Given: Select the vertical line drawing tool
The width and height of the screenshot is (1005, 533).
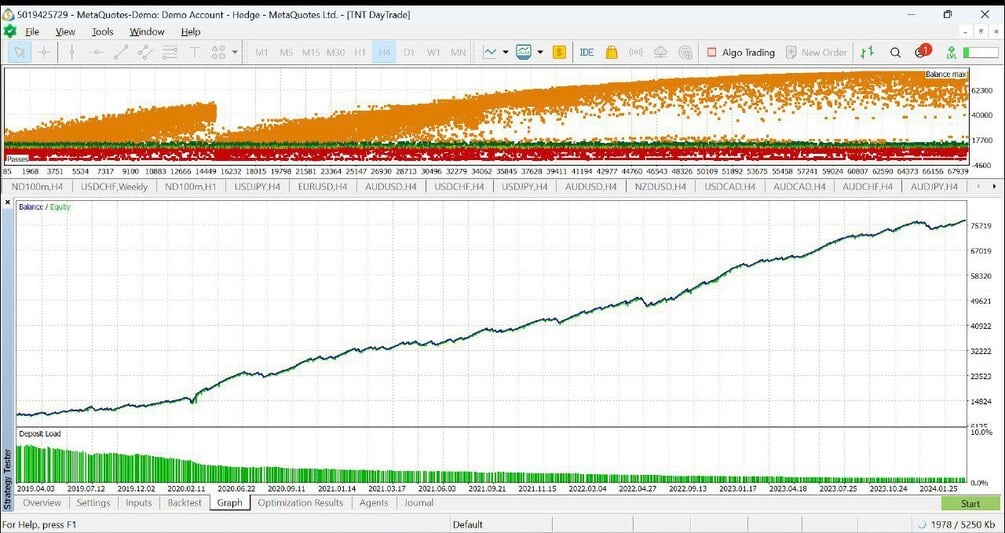Looking at the screenshot, I should 72,53.
